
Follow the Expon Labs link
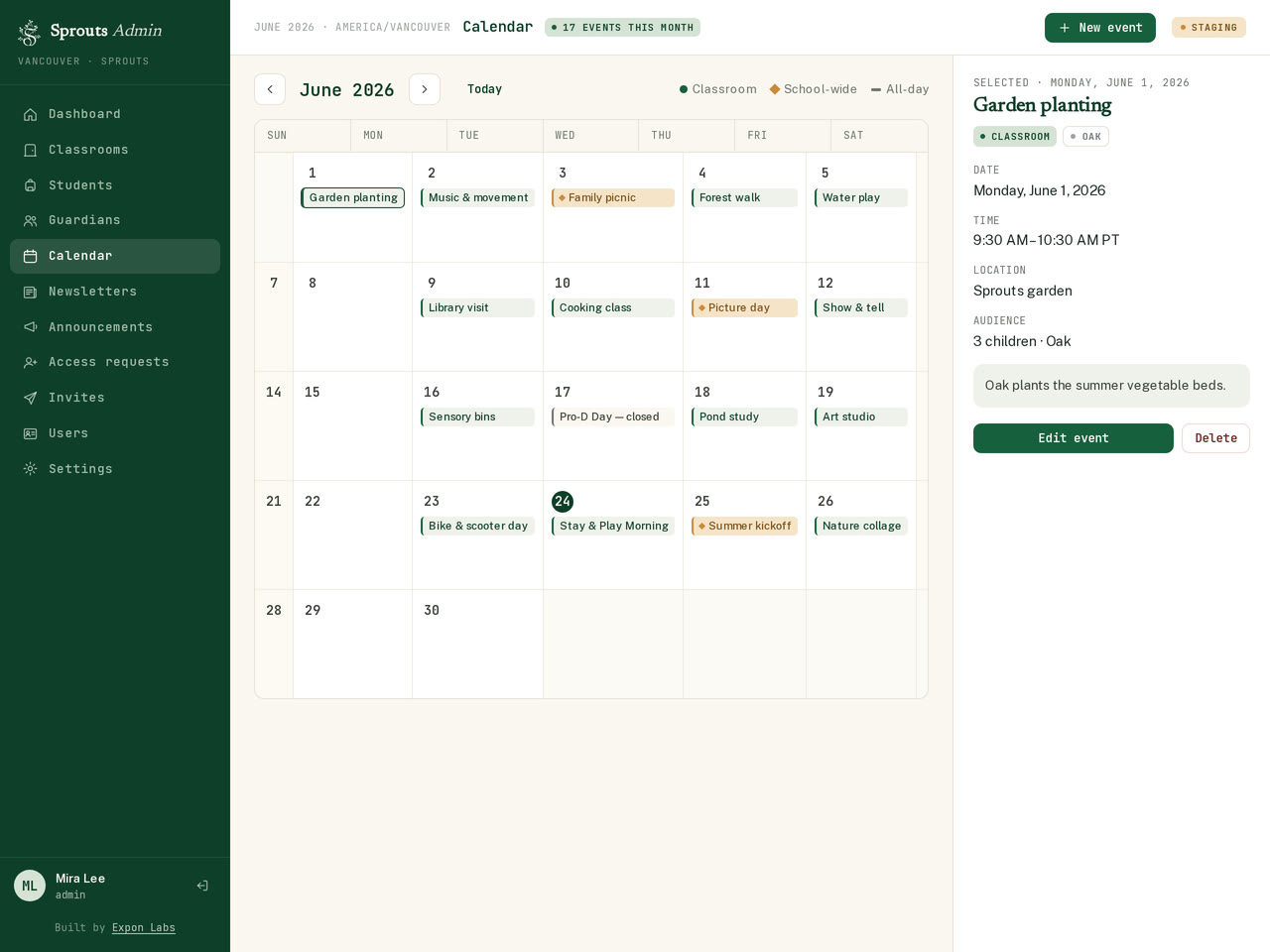(144, 928)
